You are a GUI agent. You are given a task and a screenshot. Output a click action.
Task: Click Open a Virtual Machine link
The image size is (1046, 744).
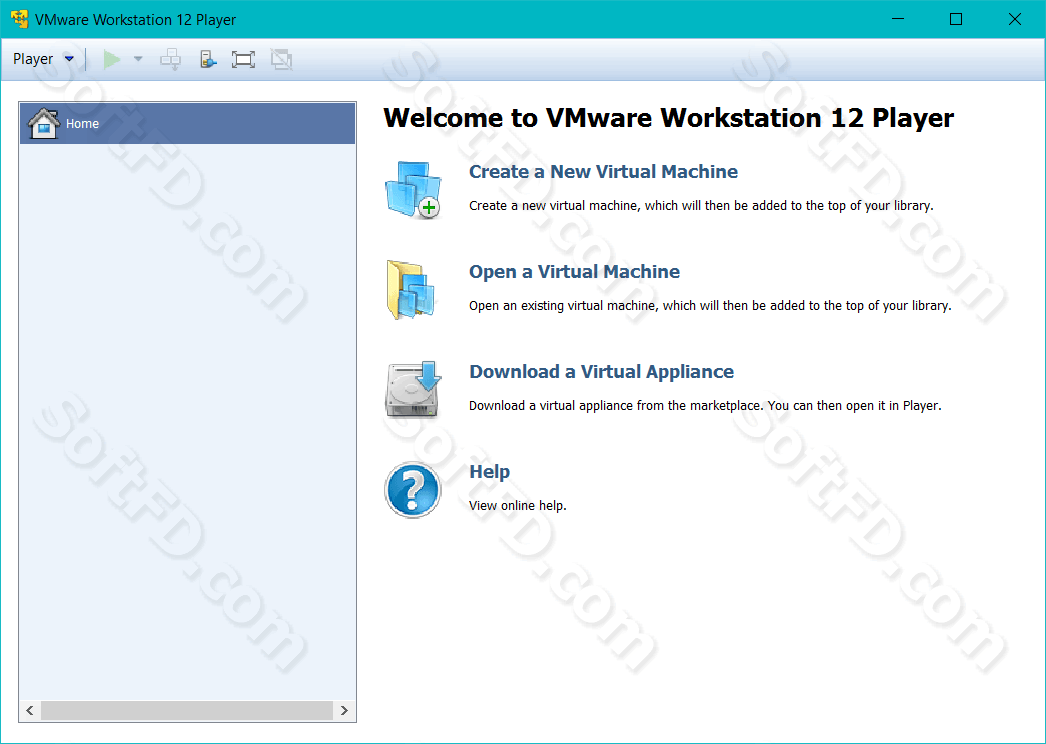(574, 272)
